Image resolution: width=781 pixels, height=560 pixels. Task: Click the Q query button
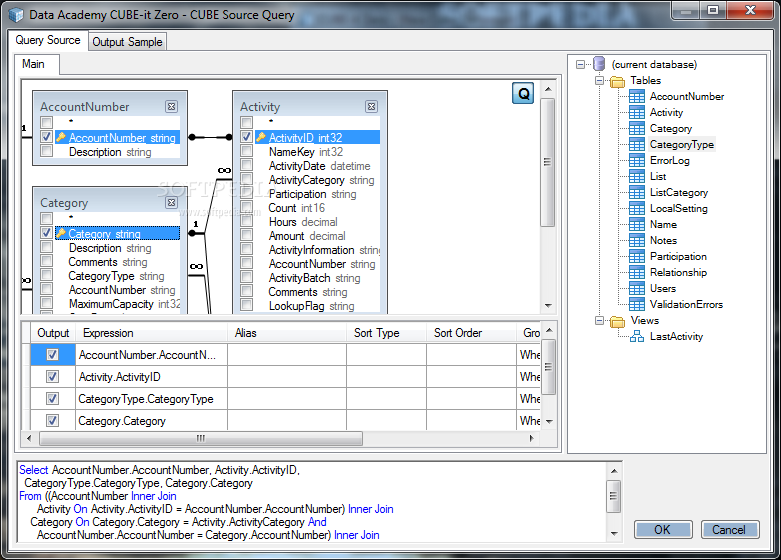click(x=523, y=93)
